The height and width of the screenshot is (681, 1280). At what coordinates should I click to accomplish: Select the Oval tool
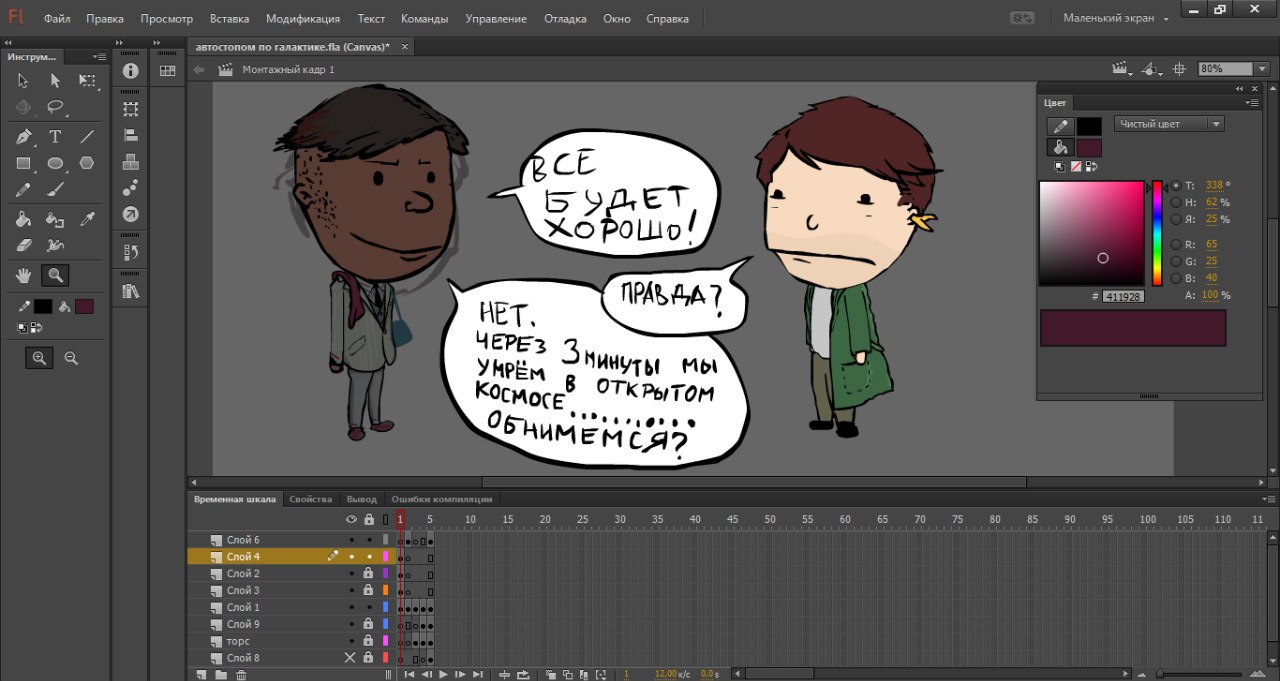pos(55,163)
